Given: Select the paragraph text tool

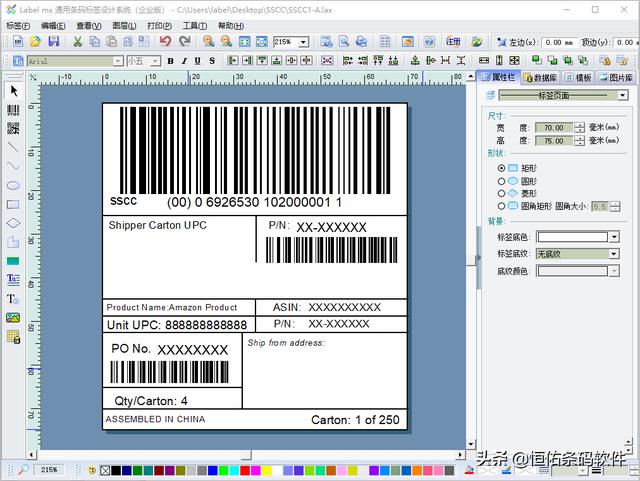Looking at the screenshot, I should click(13, 279).
